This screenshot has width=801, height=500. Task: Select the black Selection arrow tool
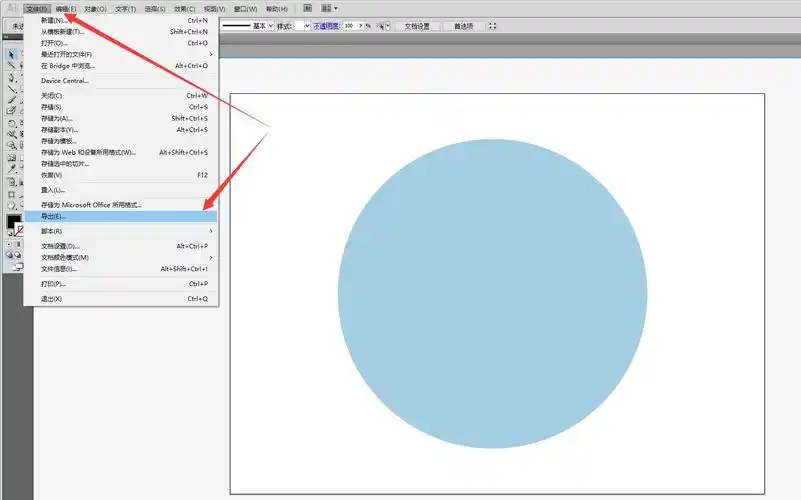click(x=11, y=55)
